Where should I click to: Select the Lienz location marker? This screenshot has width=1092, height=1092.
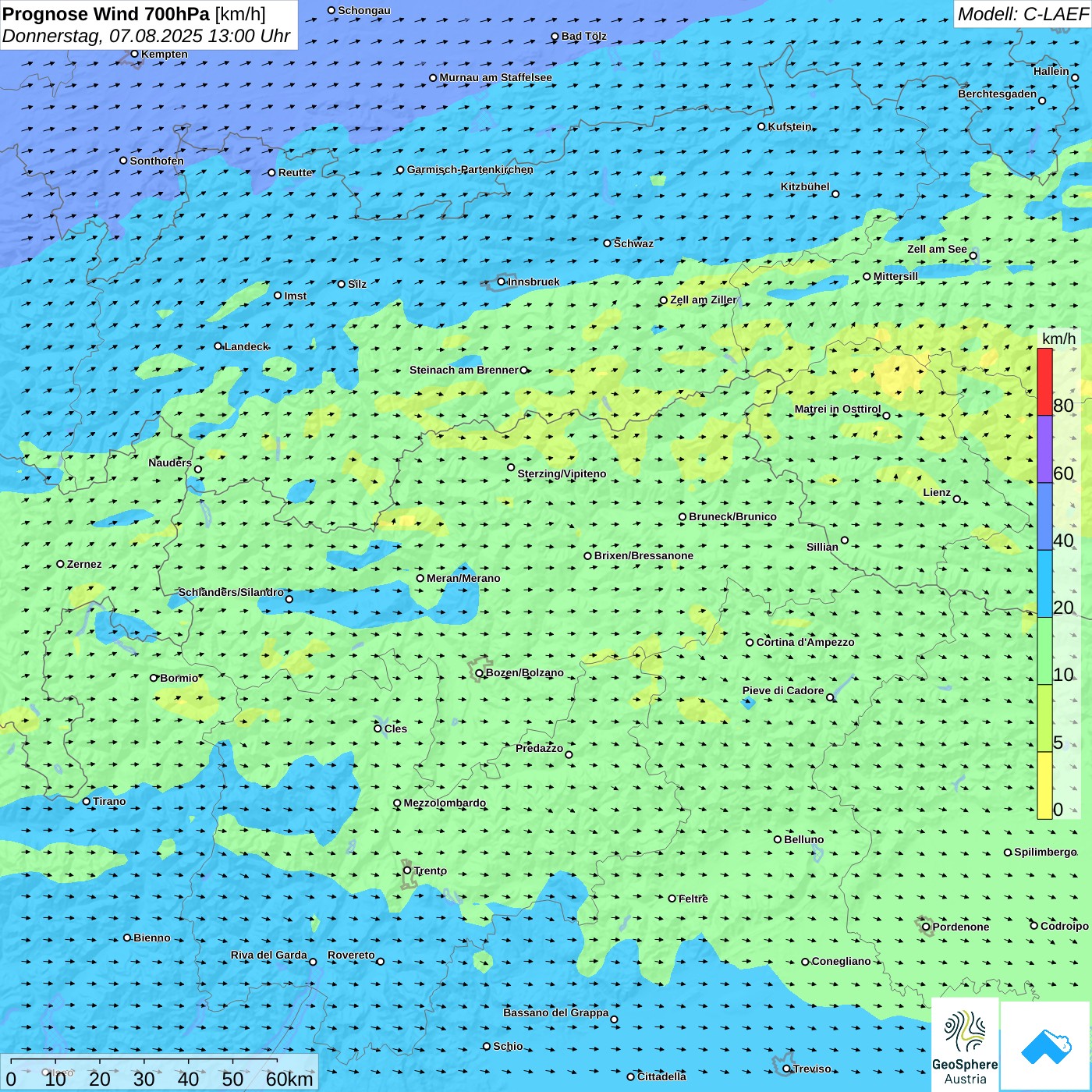[957, 499]
